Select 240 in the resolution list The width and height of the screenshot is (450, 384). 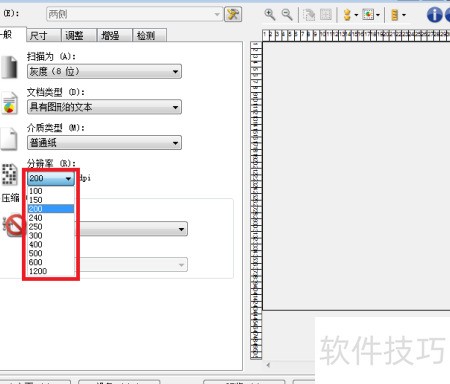click(x=51, y=218)
